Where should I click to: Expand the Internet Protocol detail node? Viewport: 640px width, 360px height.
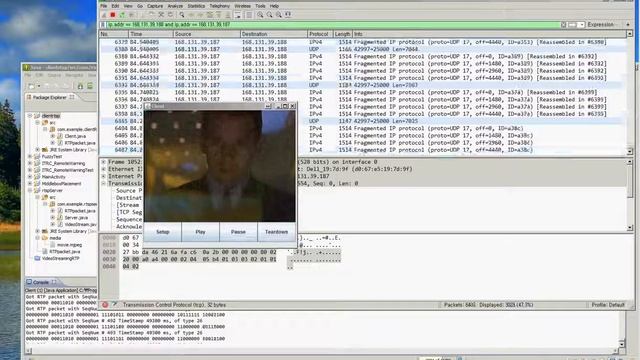pos(104,176)
